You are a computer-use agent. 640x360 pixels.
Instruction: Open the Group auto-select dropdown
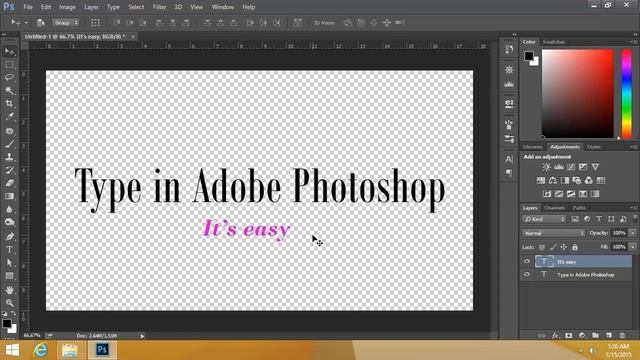tap(65, 23)
